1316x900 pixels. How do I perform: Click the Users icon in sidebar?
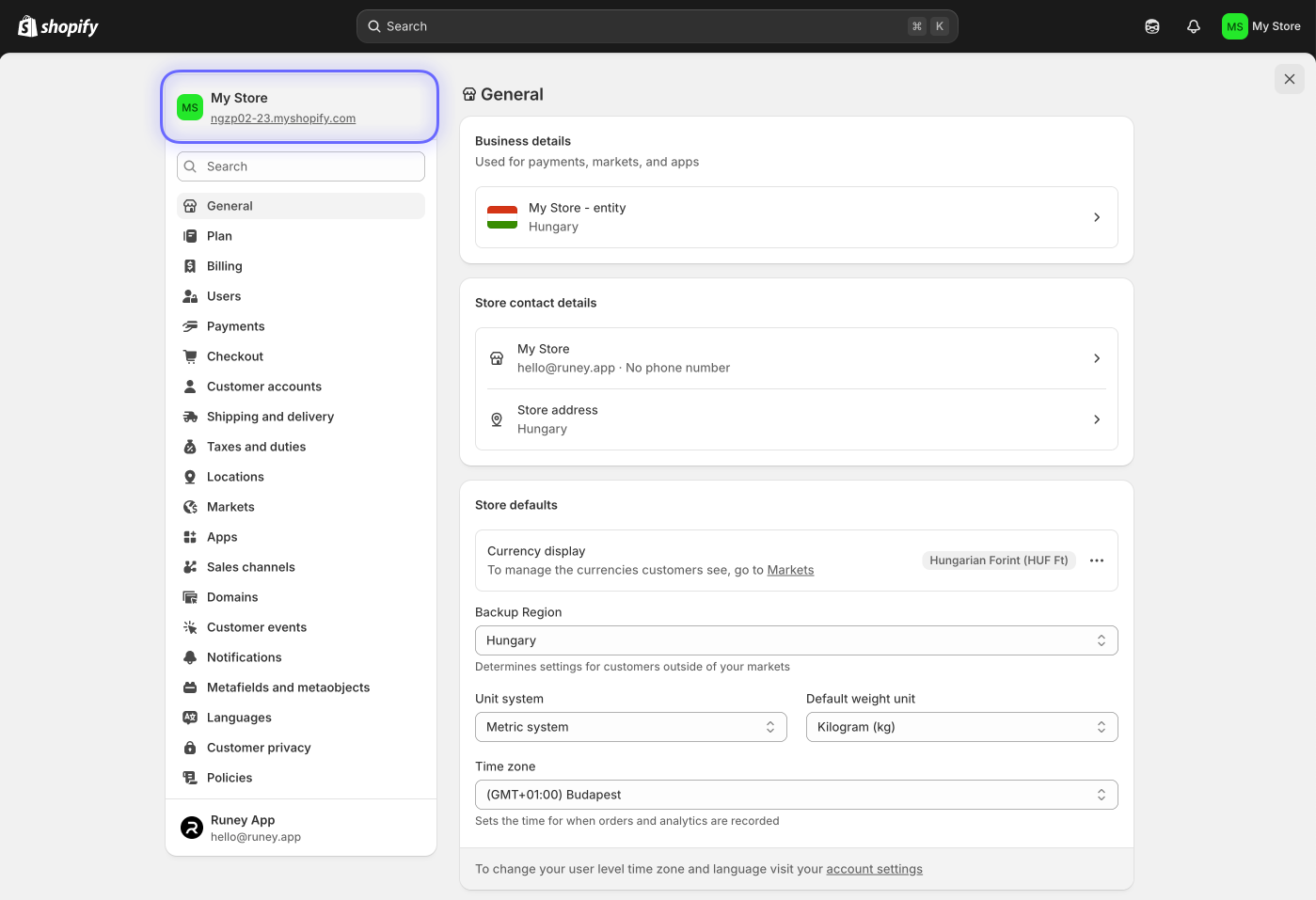[x=190, y=296]
